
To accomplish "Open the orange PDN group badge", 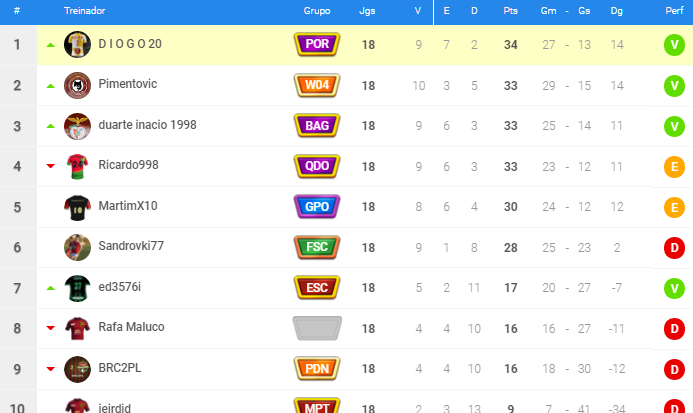I will pyautogui.click(x=317, y=369).
